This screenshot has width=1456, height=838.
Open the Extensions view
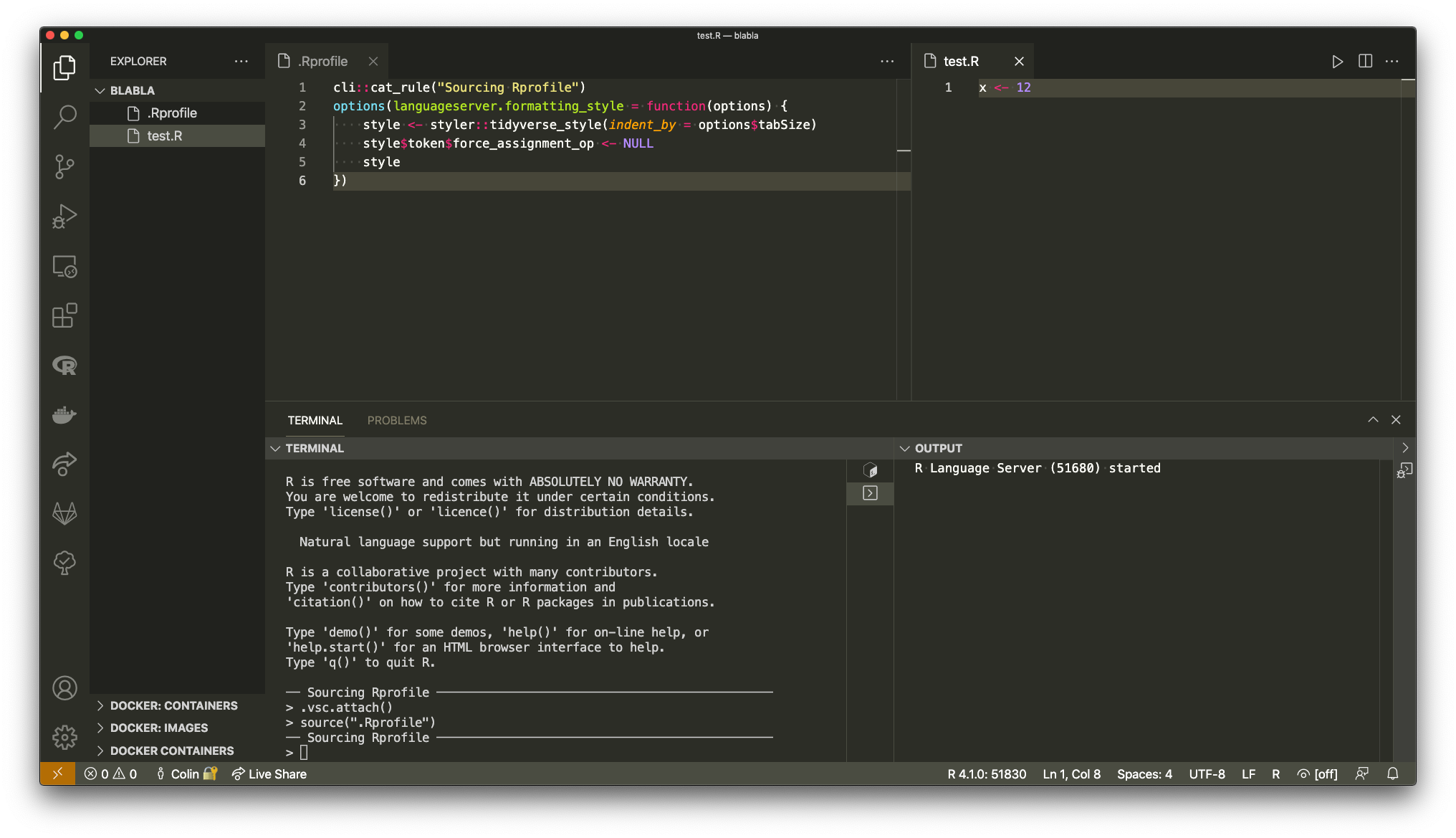pos(64,315)
